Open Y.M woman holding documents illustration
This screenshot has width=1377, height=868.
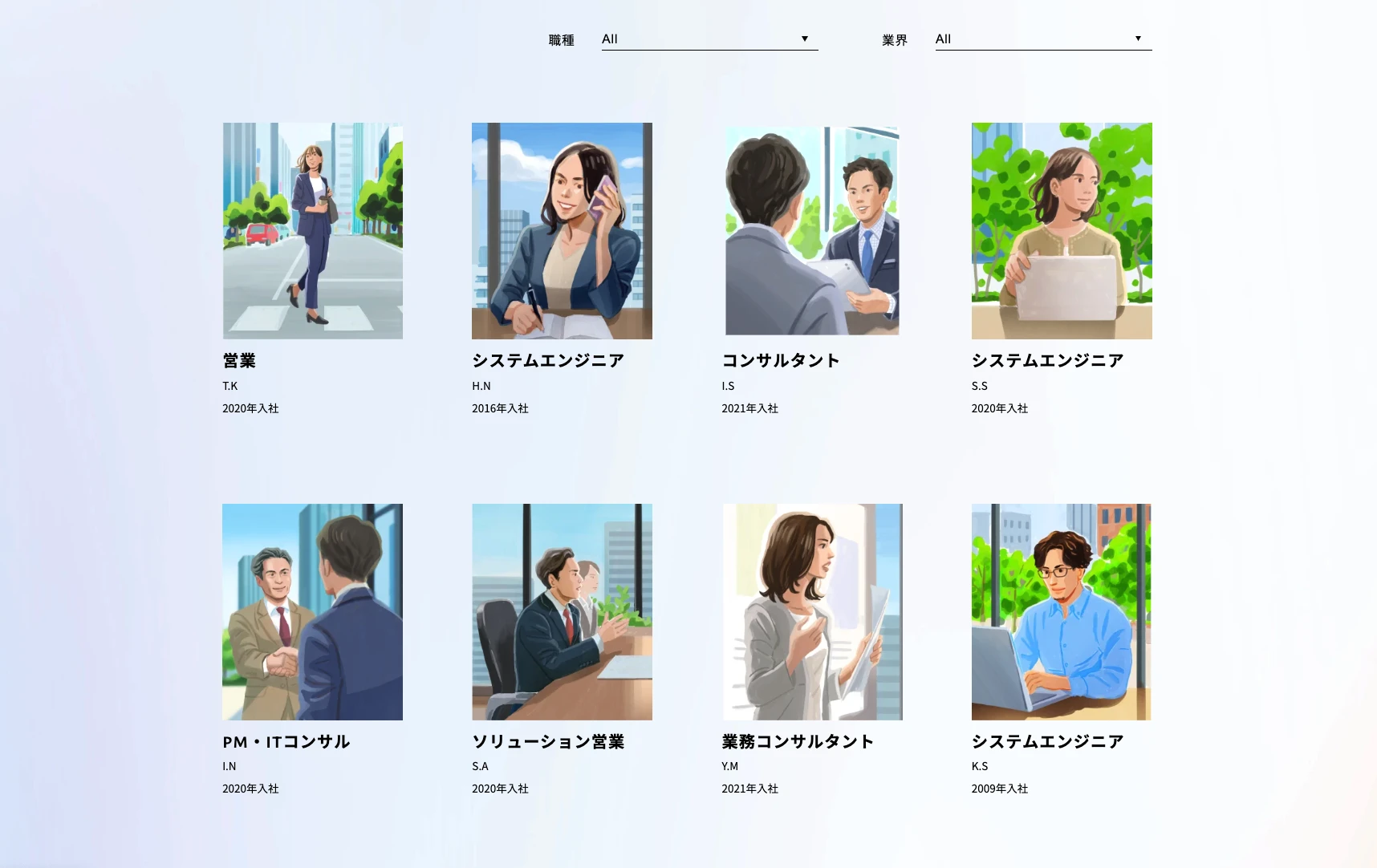coord(811,611)
